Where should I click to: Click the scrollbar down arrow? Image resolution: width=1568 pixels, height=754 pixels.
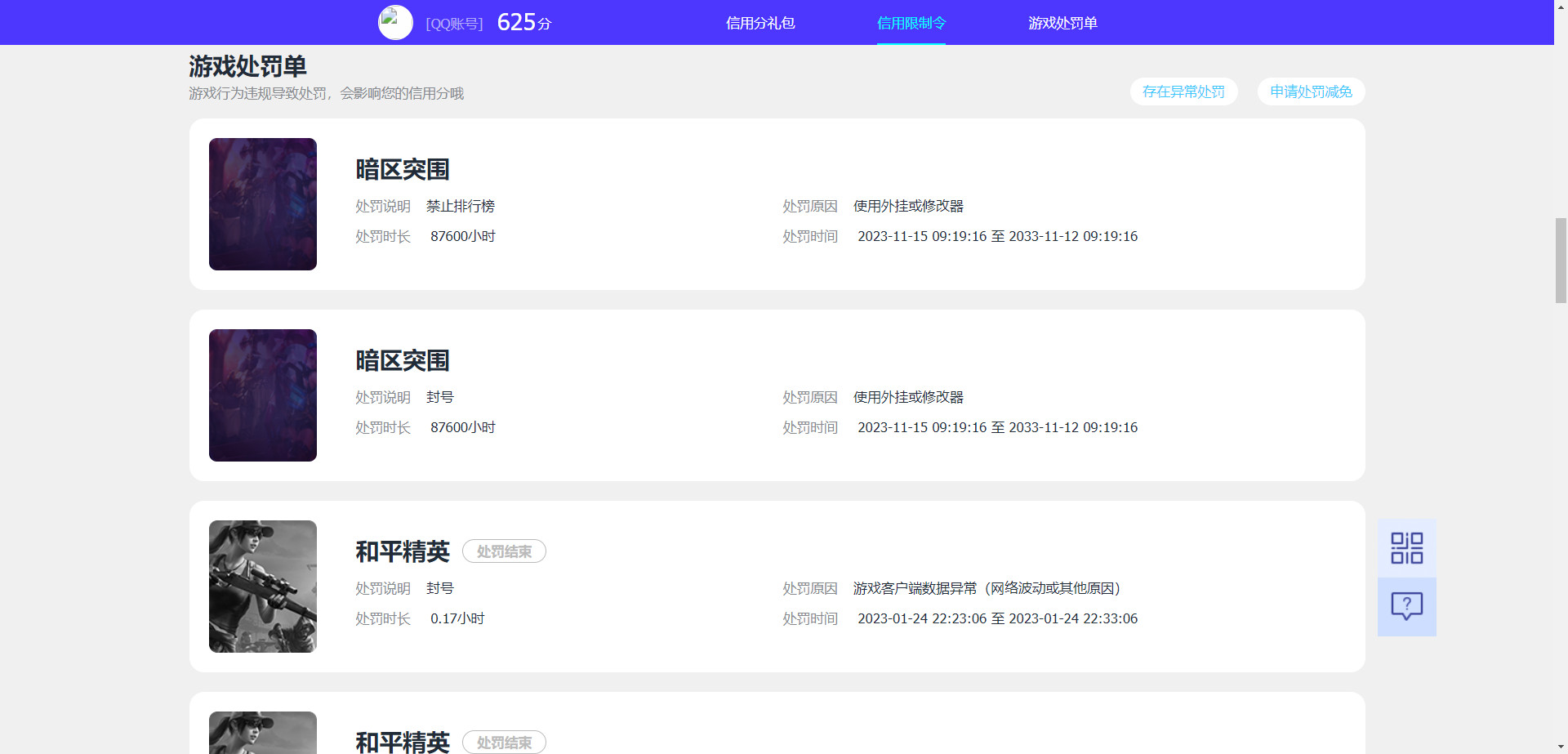(1561, 747)
